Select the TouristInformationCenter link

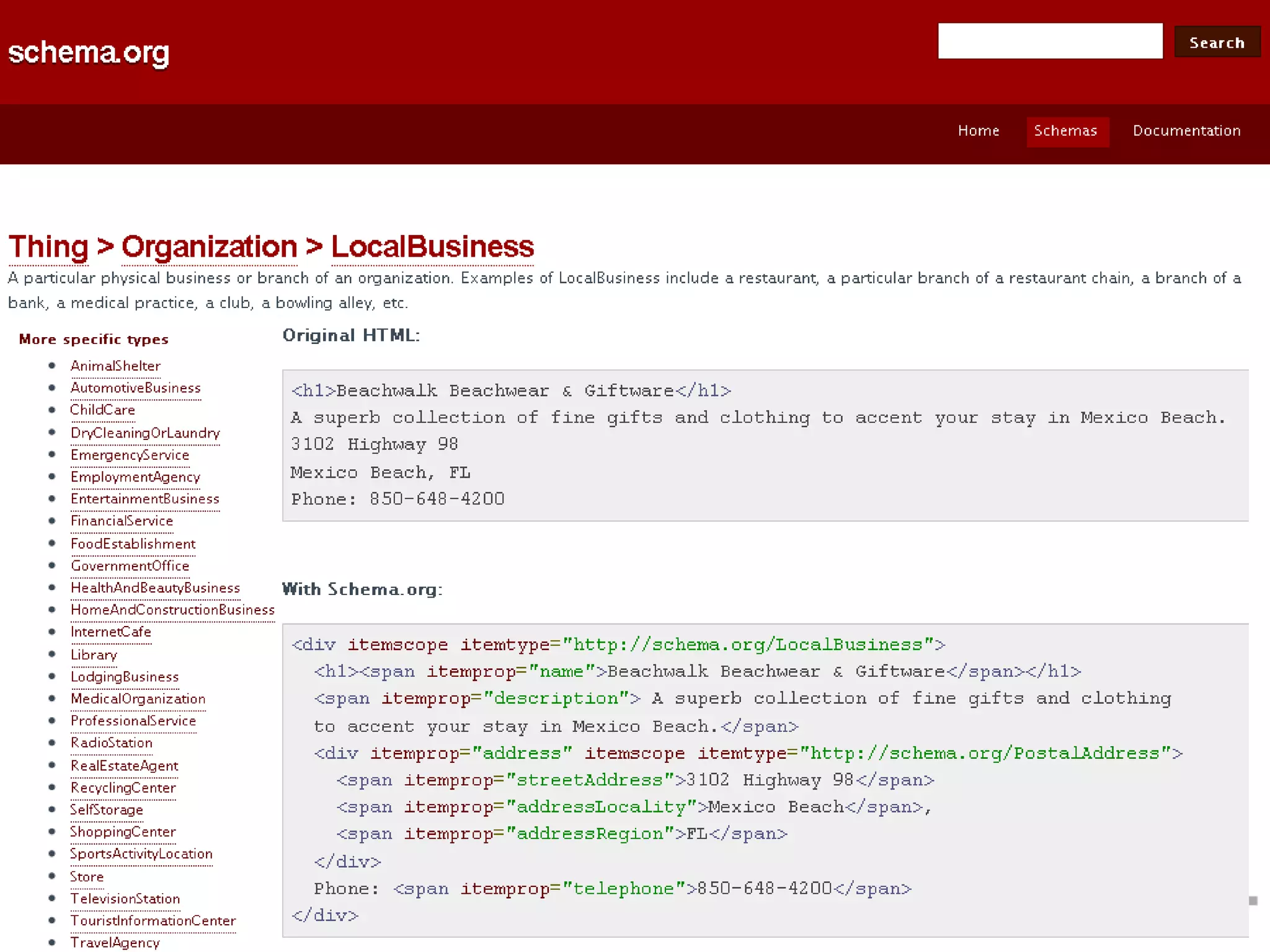pyautogui.click(x=153, y=921)
